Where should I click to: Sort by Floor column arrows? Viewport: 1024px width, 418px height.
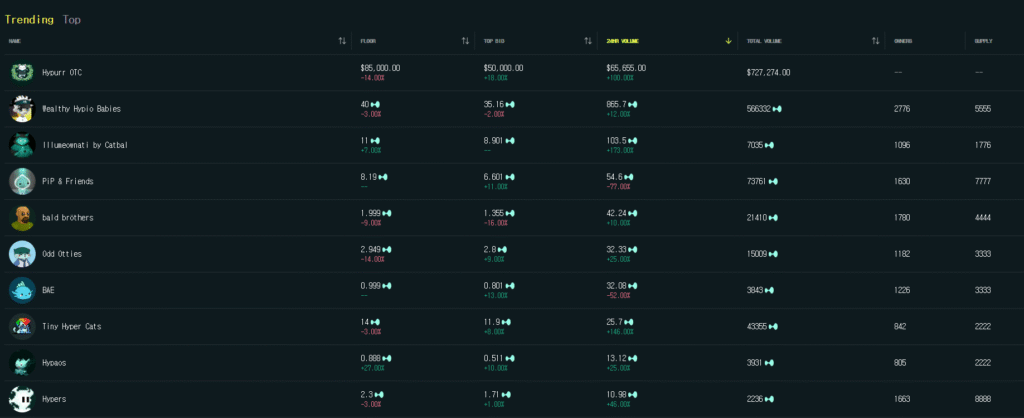[x=465, y=41]
